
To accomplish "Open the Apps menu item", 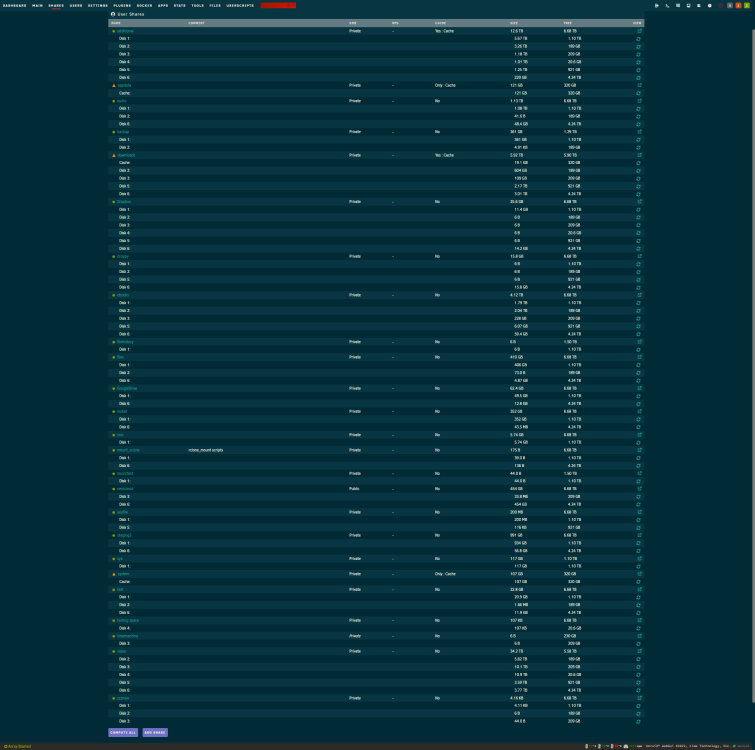I will (163, 5).
